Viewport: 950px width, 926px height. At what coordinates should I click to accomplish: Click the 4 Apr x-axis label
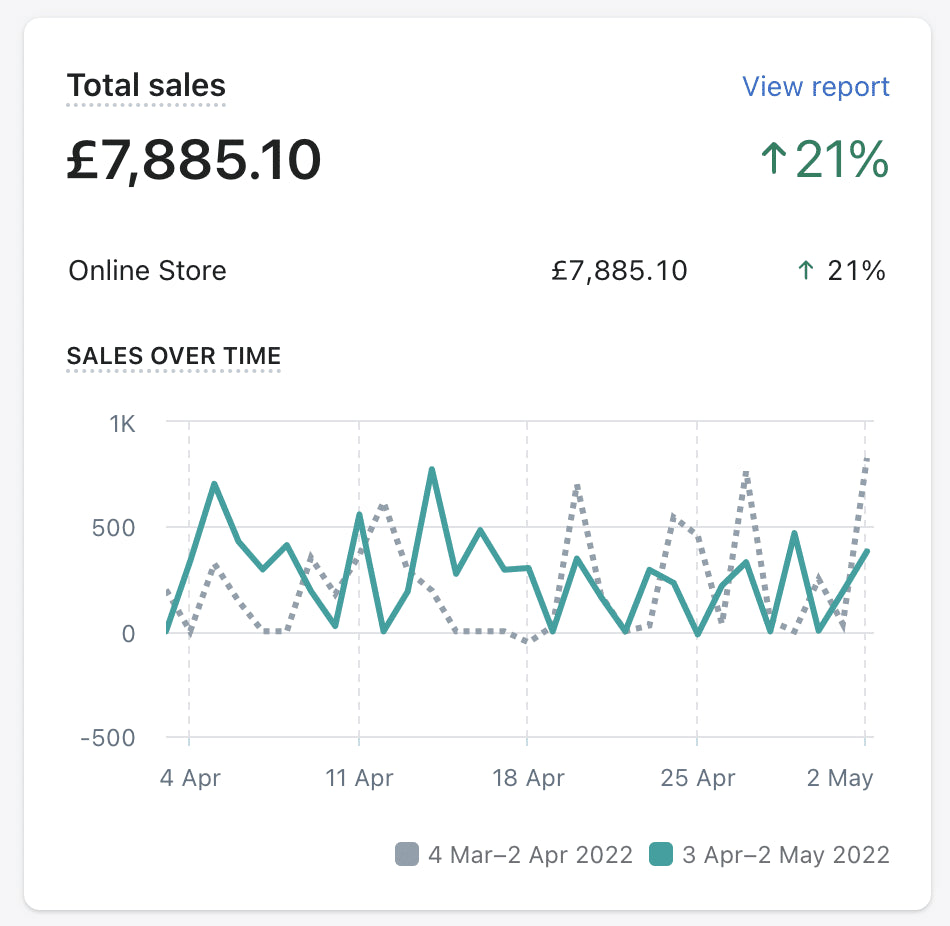point(190,778)
